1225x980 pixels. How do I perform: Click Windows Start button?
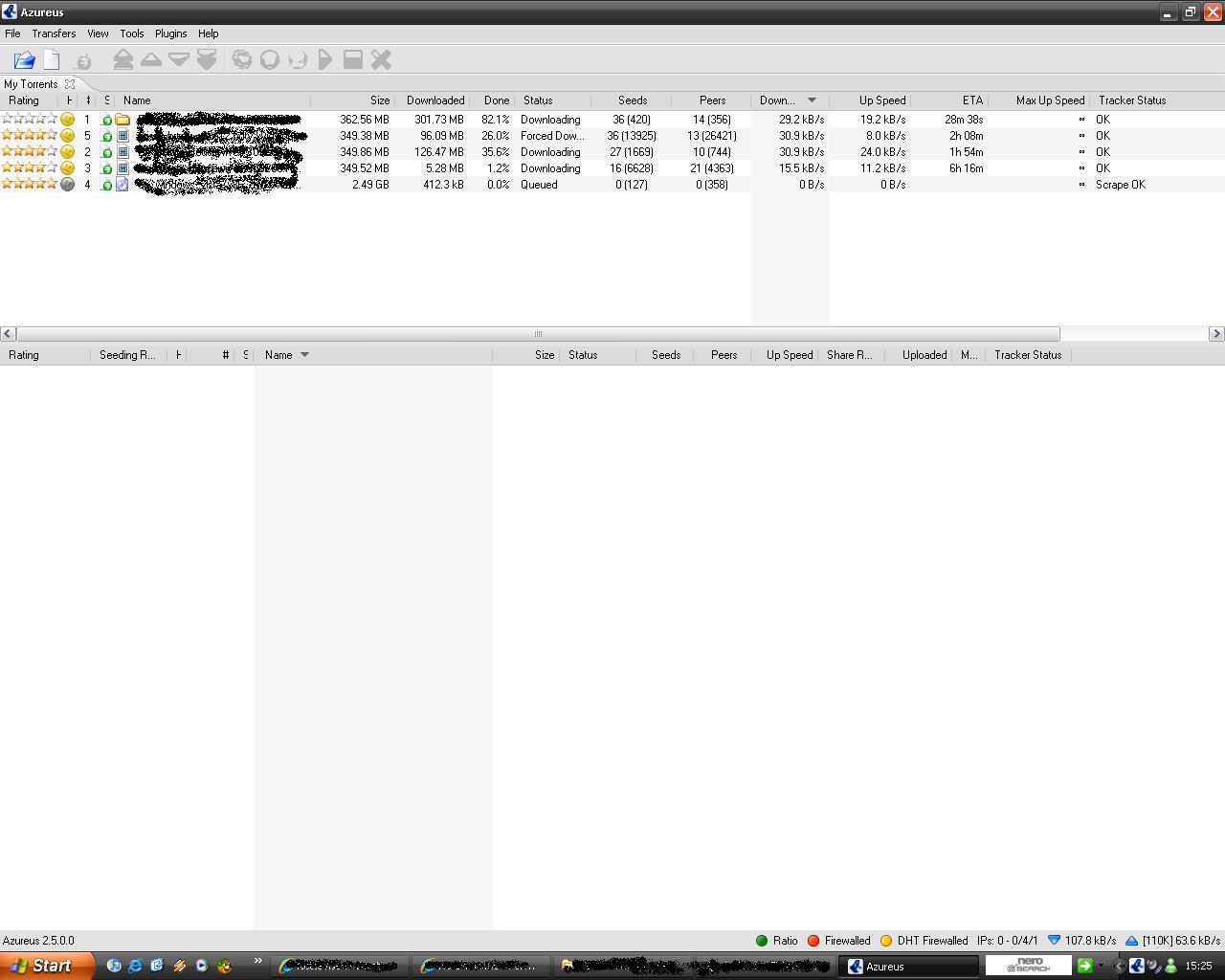click(47, 966)
